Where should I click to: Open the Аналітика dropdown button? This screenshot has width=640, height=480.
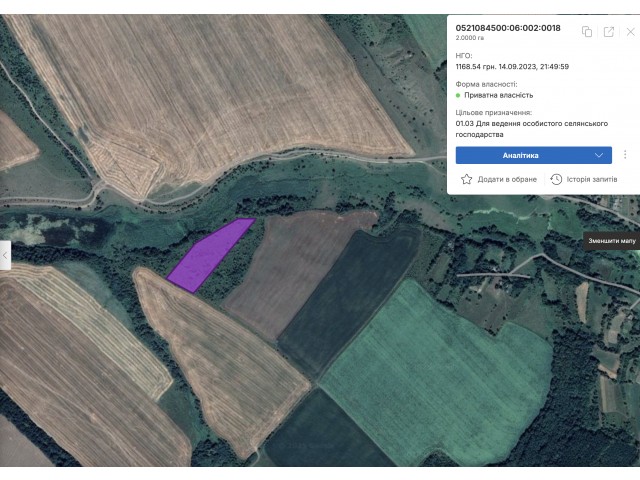click(x=533, y=155)
